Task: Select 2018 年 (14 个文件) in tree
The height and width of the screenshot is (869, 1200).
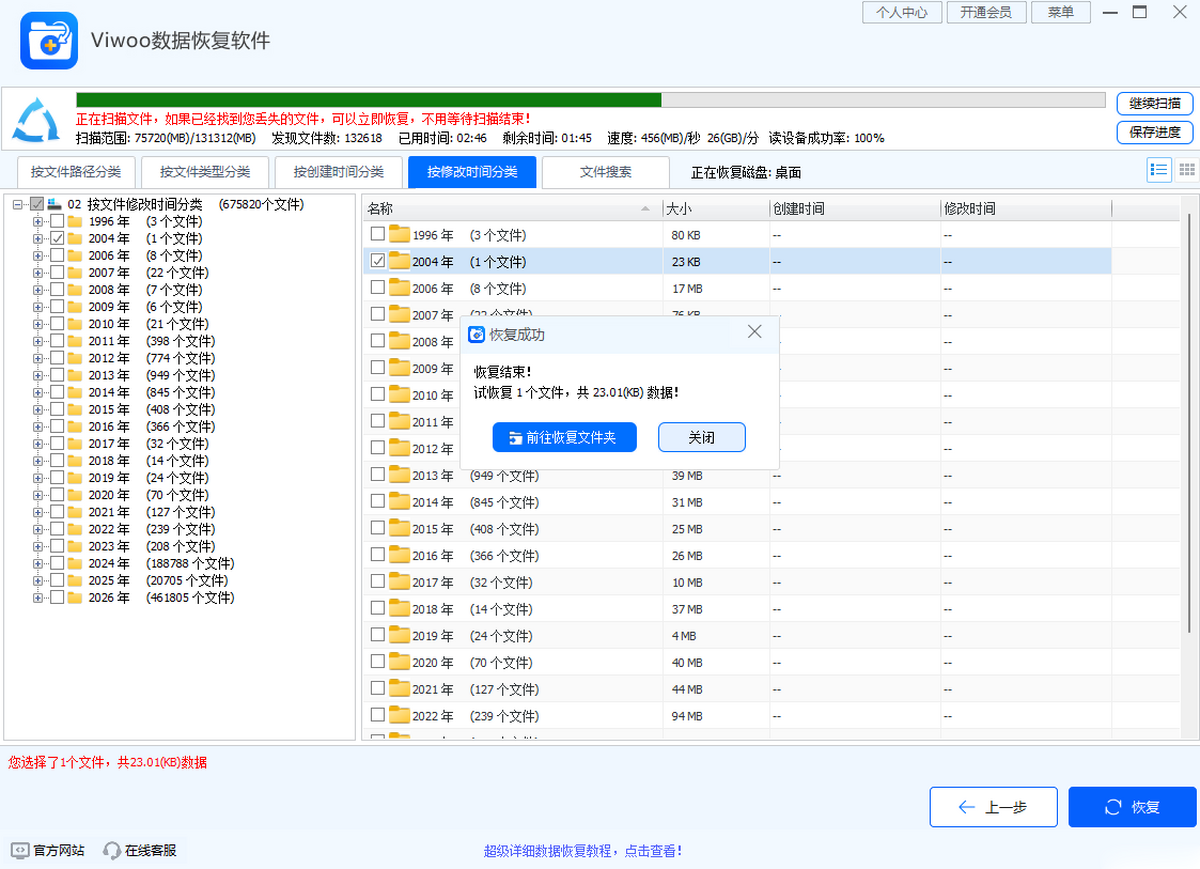Action: (x=149, y=461)
